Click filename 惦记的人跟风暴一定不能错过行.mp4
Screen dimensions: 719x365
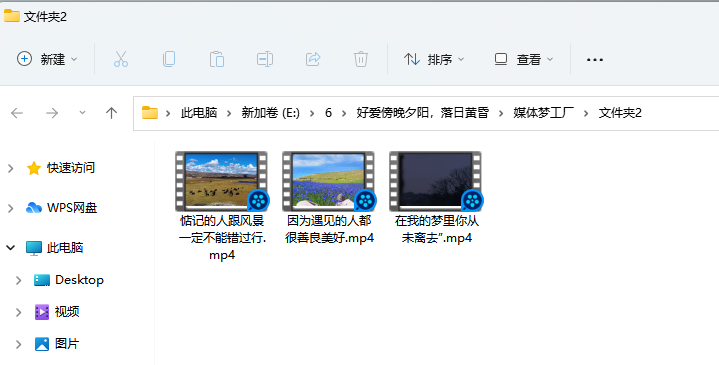pos(222,238)
